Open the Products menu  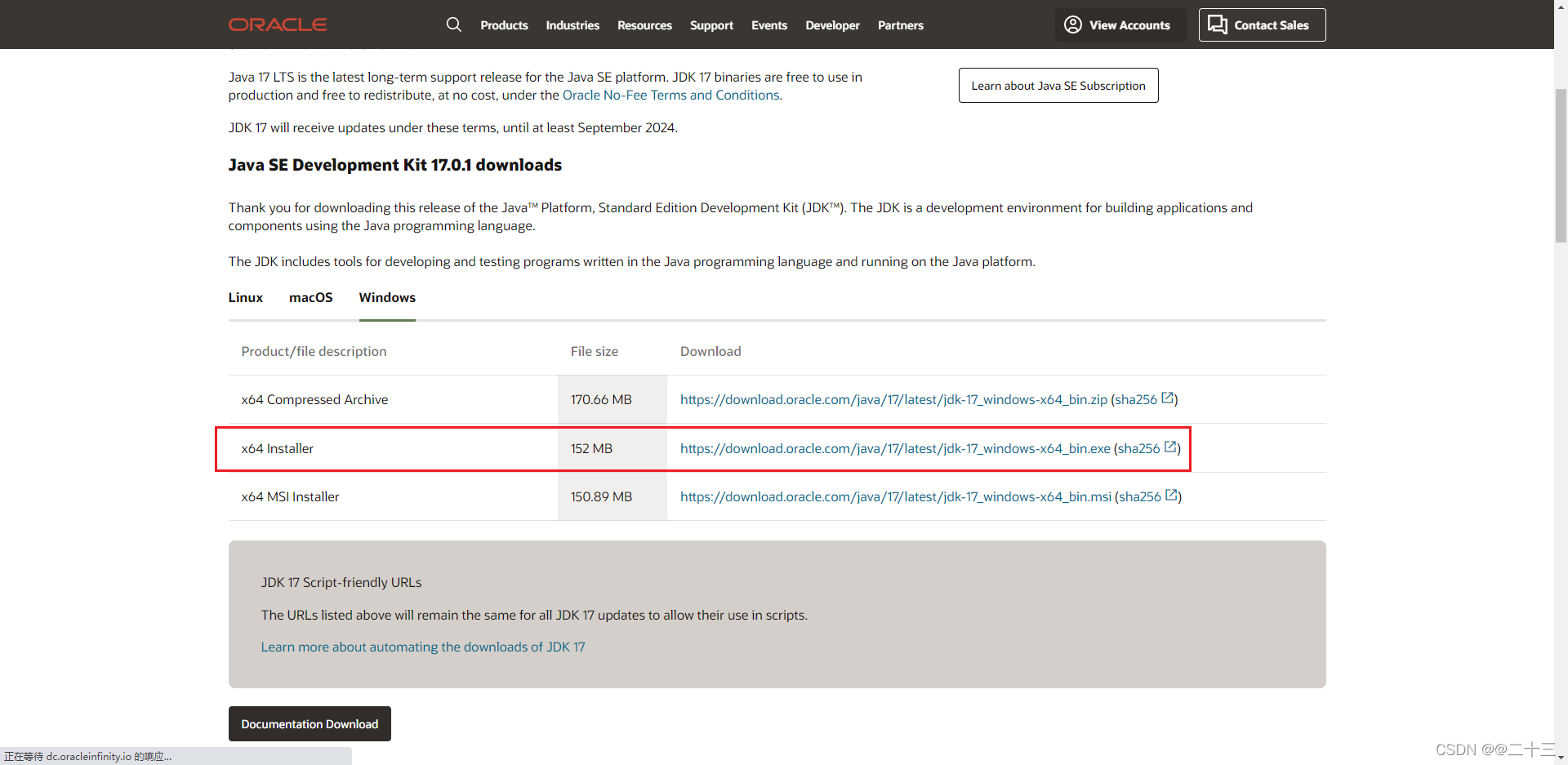point(504,25)
